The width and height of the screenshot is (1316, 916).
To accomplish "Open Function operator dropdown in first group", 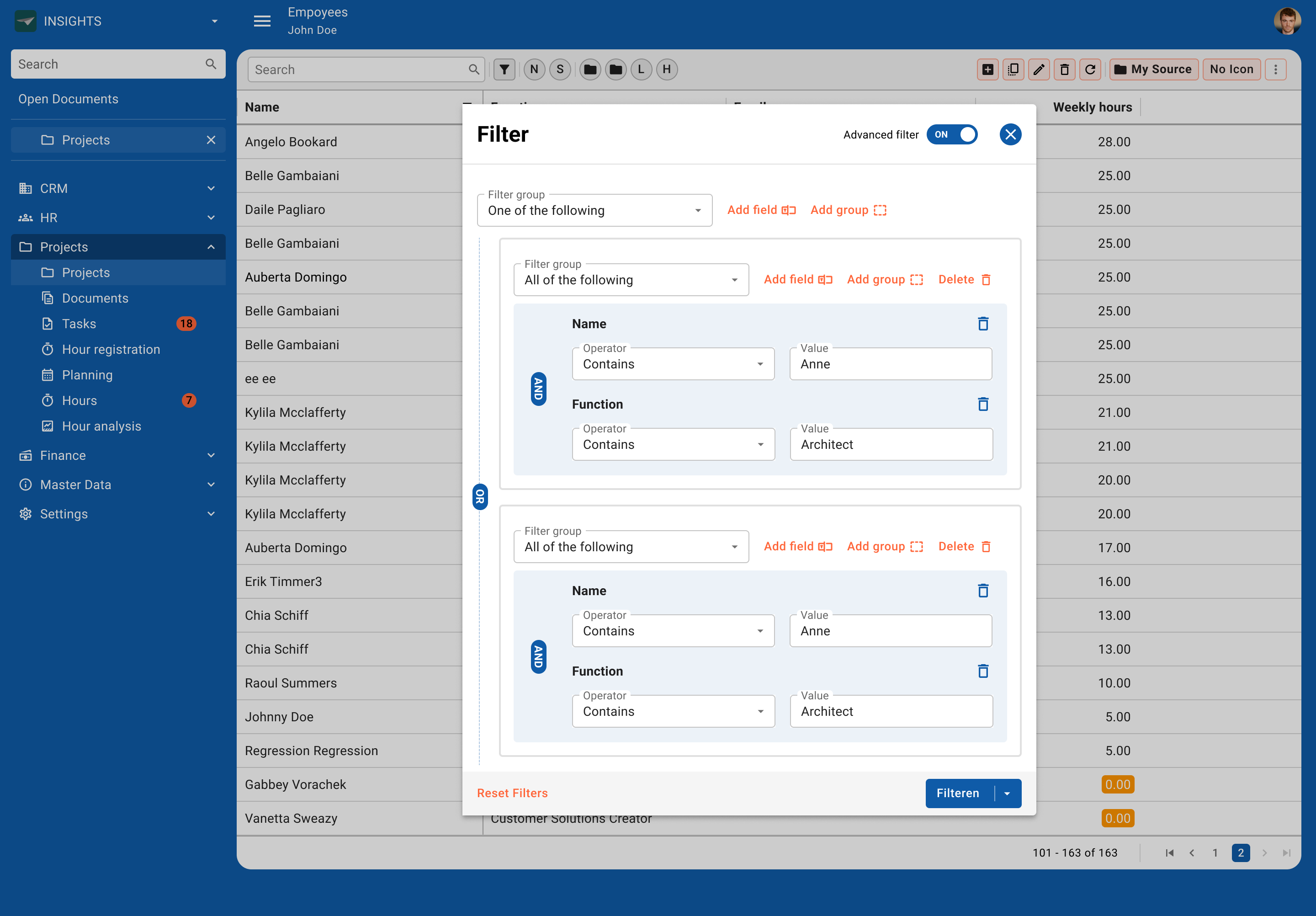I will [674, 444].
